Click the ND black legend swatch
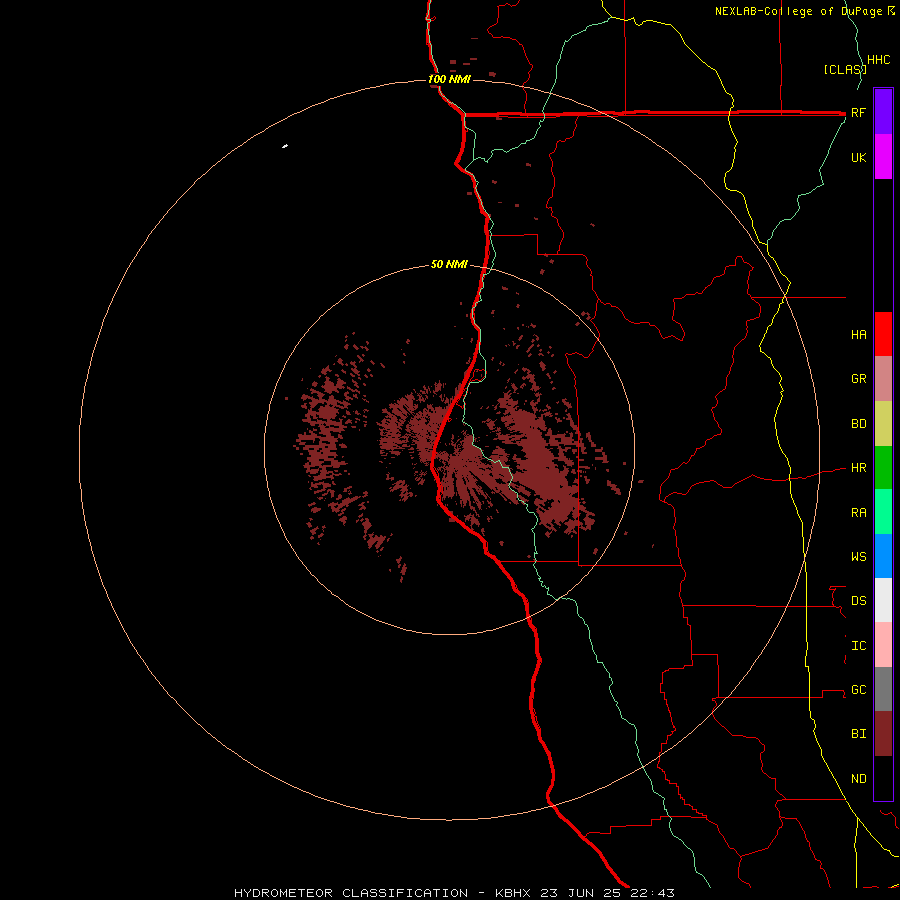The image size is (900, 900). tap(883, 778)
